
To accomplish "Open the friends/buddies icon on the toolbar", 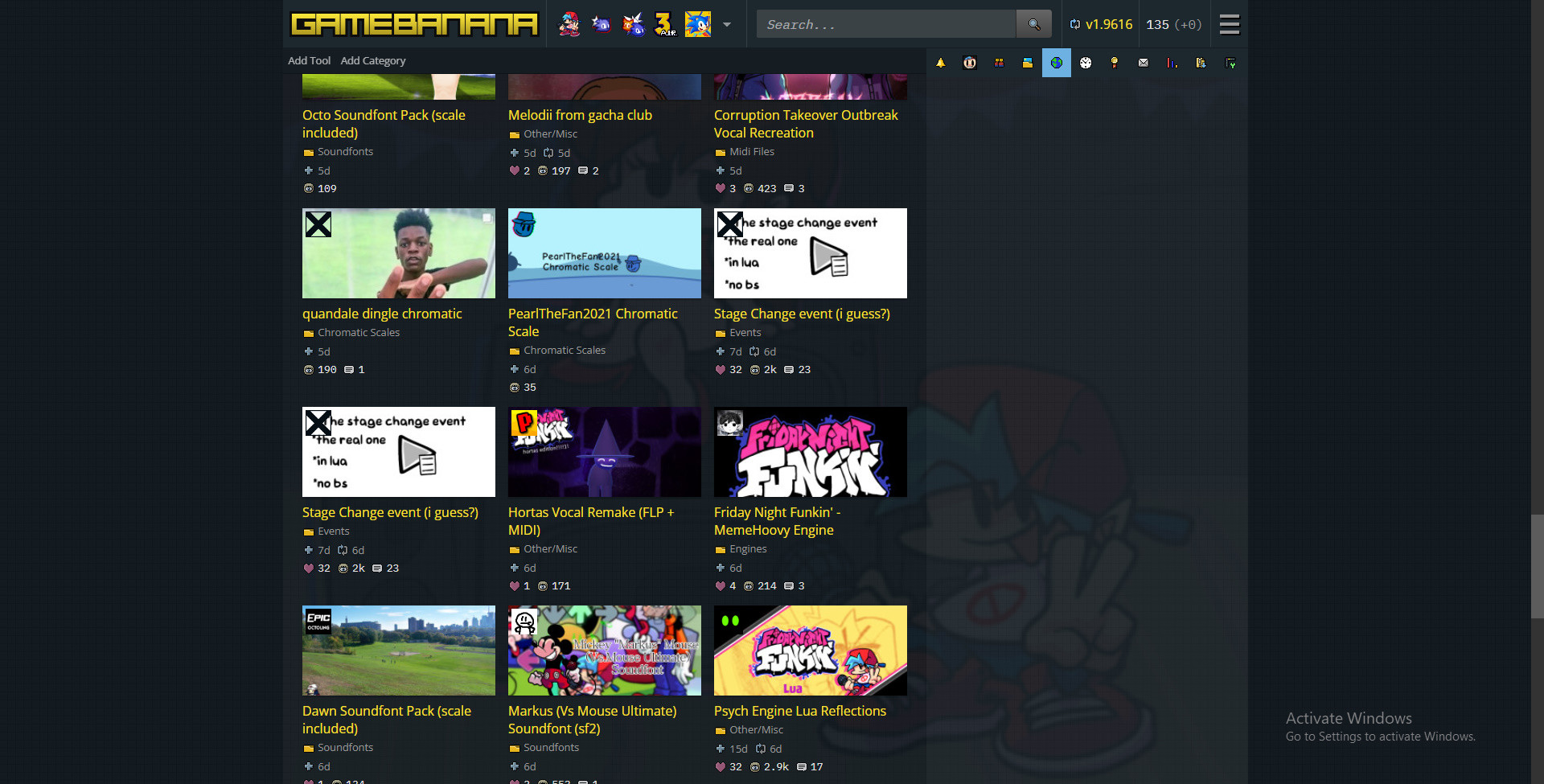I will (x=999, y=63).
